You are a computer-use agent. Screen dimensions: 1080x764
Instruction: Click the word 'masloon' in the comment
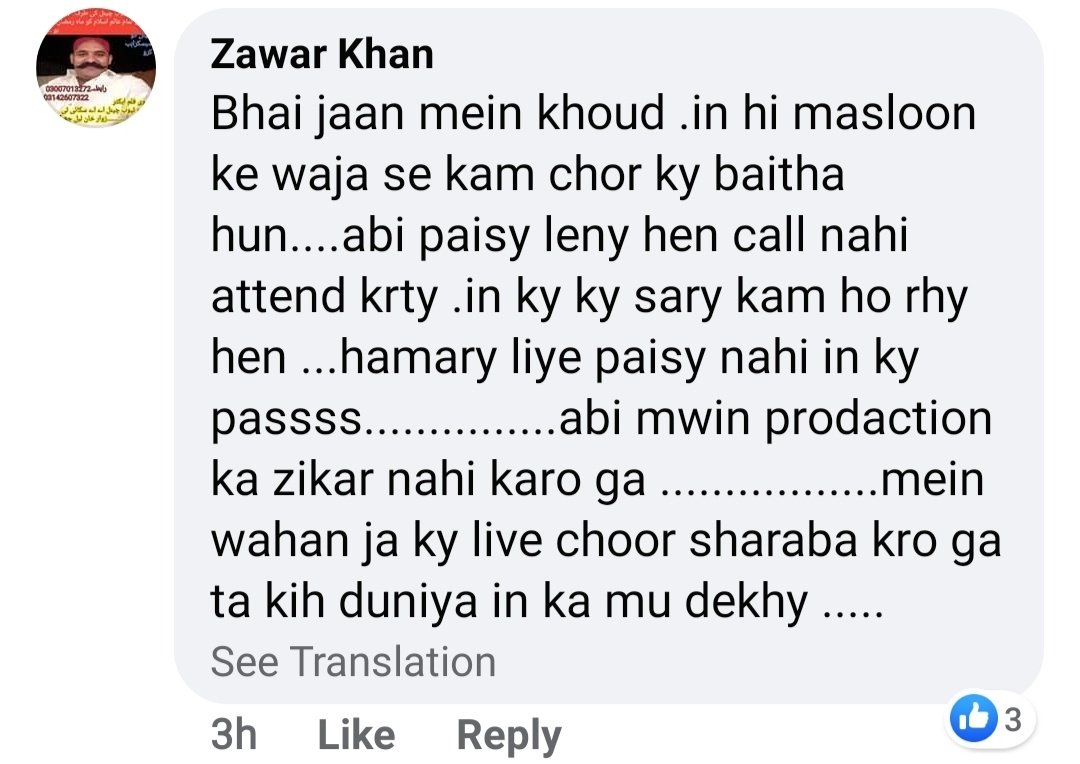pos(884,113)
